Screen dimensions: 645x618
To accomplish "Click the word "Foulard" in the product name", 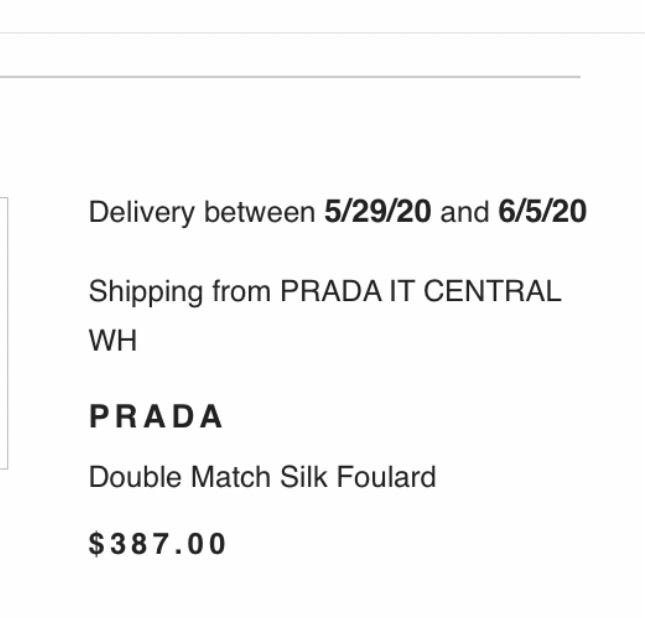I will coord(386,477).
